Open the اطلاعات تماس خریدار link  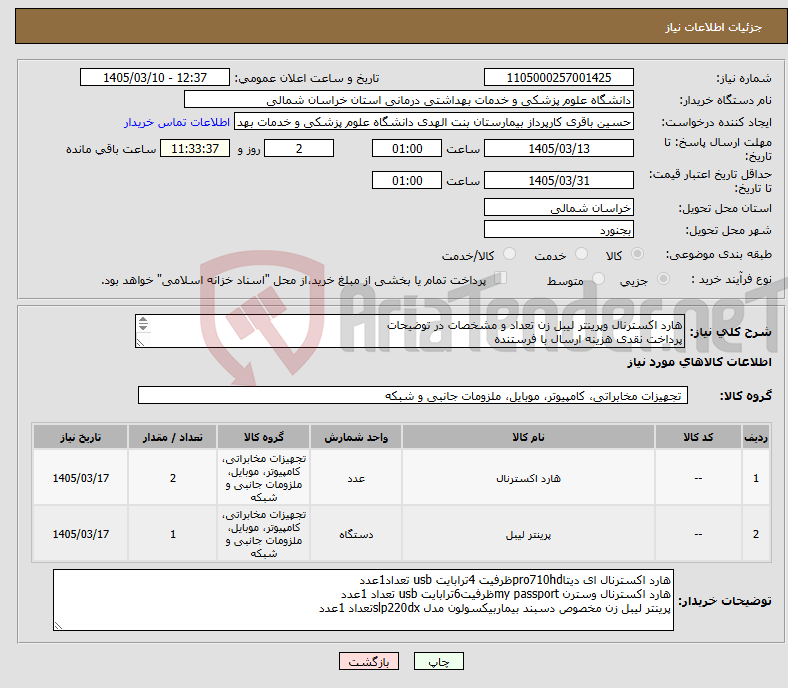pyautogui.click(x=177, y=122)
